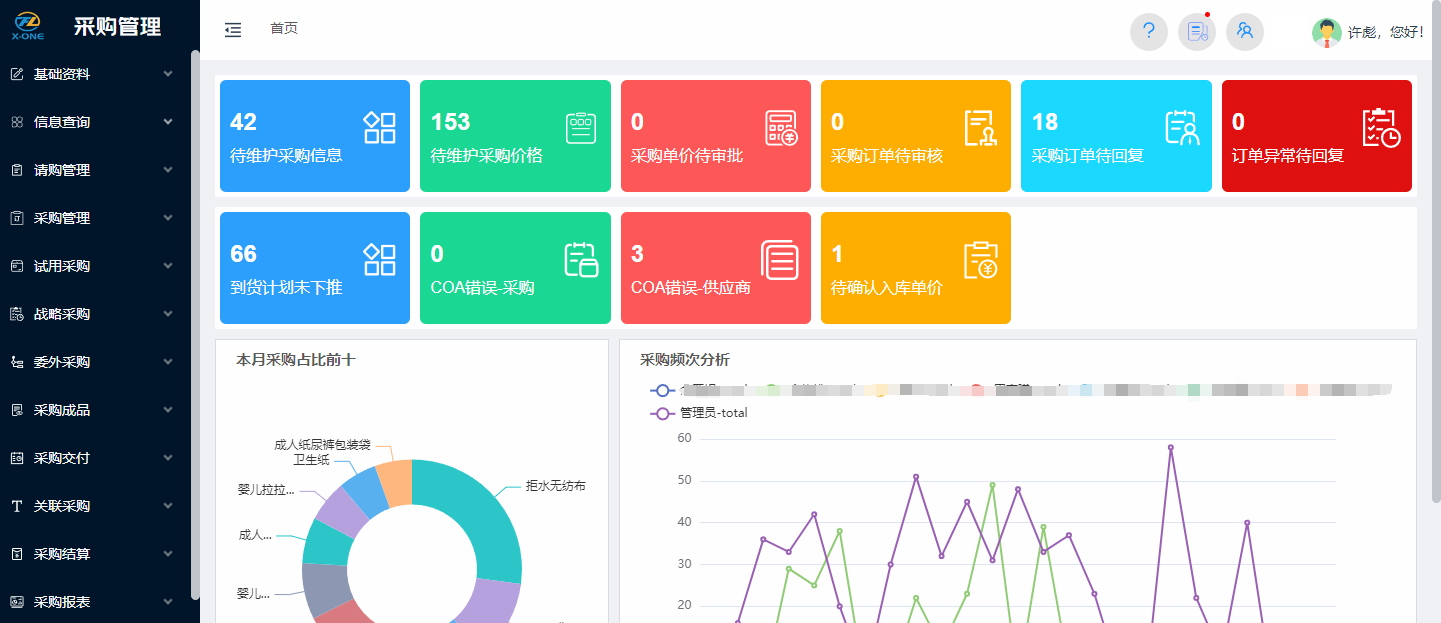Open the 采购订单待回复 card
Viewport: 1441px width, 623px height.
[x=1115, y=136]
